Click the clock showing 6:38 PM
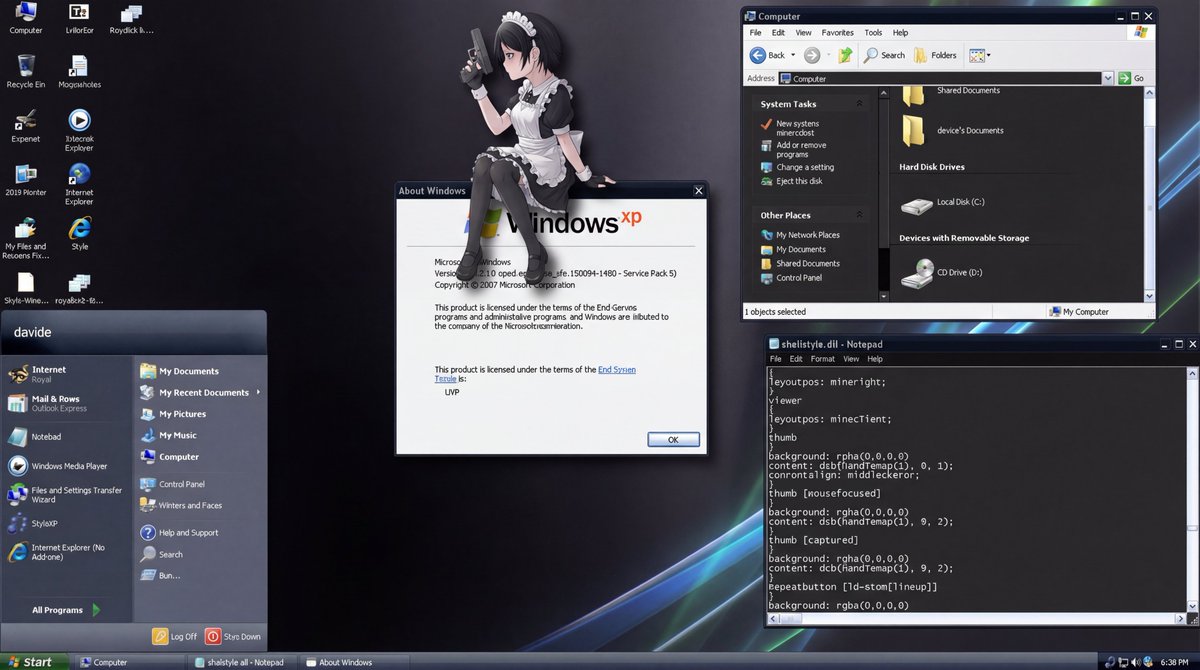Image resolution: width=1200 pixels, height=670 pixels. pos(1175,662)
